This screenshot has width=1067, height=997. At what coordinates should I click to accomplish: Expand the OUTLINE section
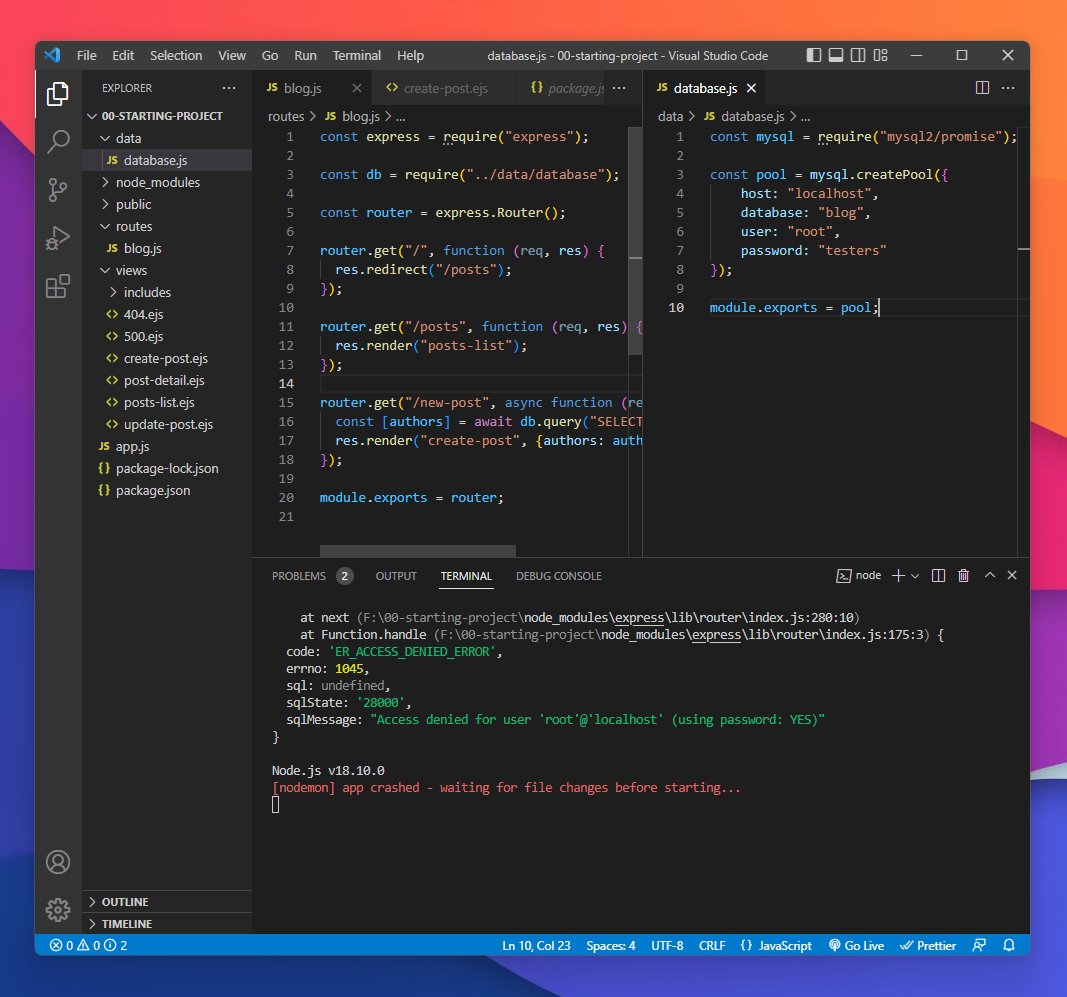(167, 902)
